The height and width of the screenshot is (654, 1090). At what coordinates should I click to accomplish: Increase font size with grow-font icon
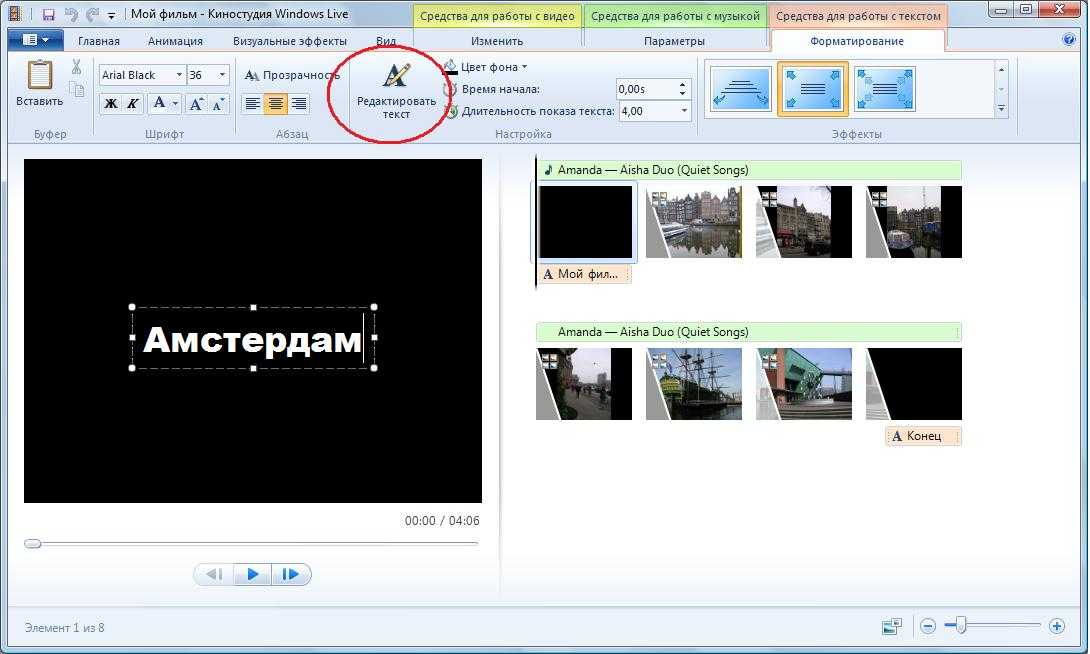197,104
